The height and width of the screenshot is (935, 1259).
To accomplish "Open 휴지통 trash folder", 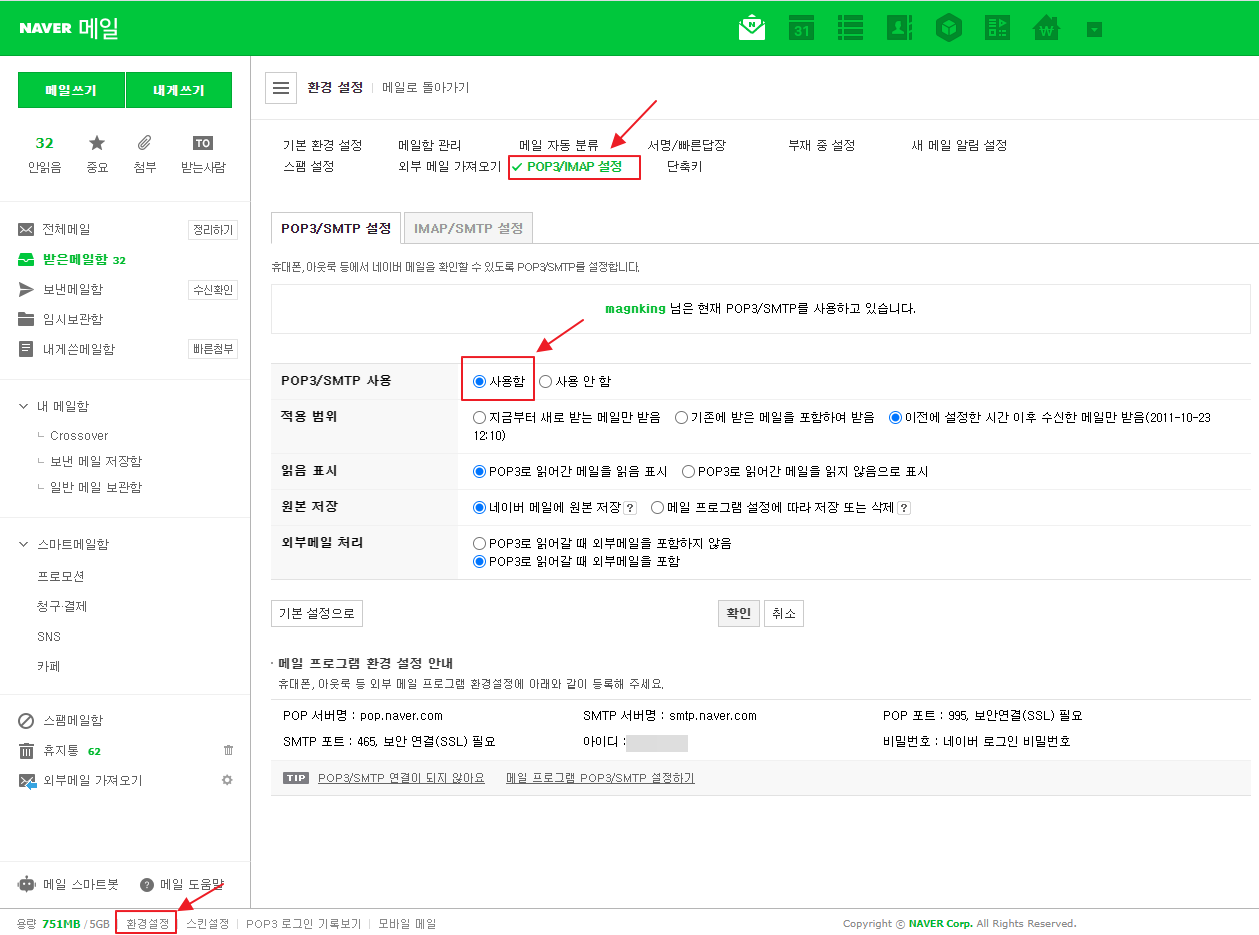I will 60,751.
